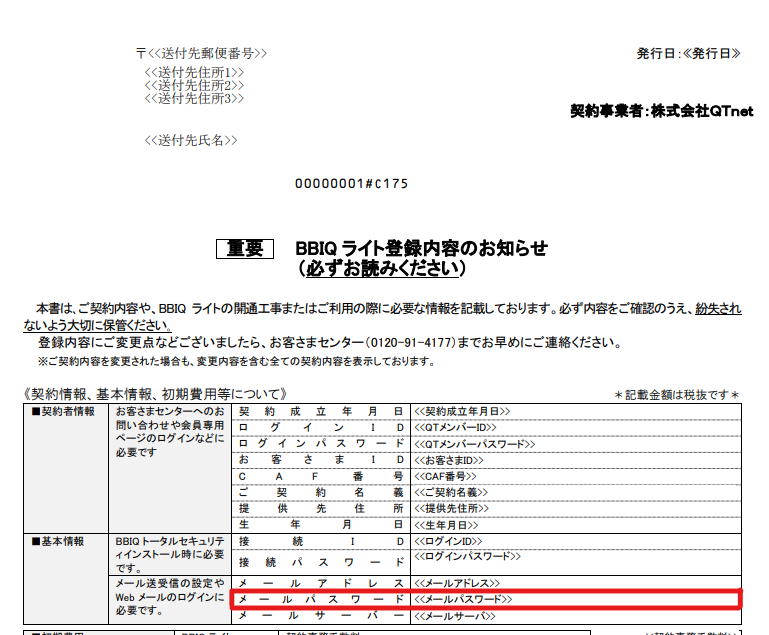Click the ■契約者情報 section cell
The height and width of the screenshot is (635, 769).
[x=66, y=468]
